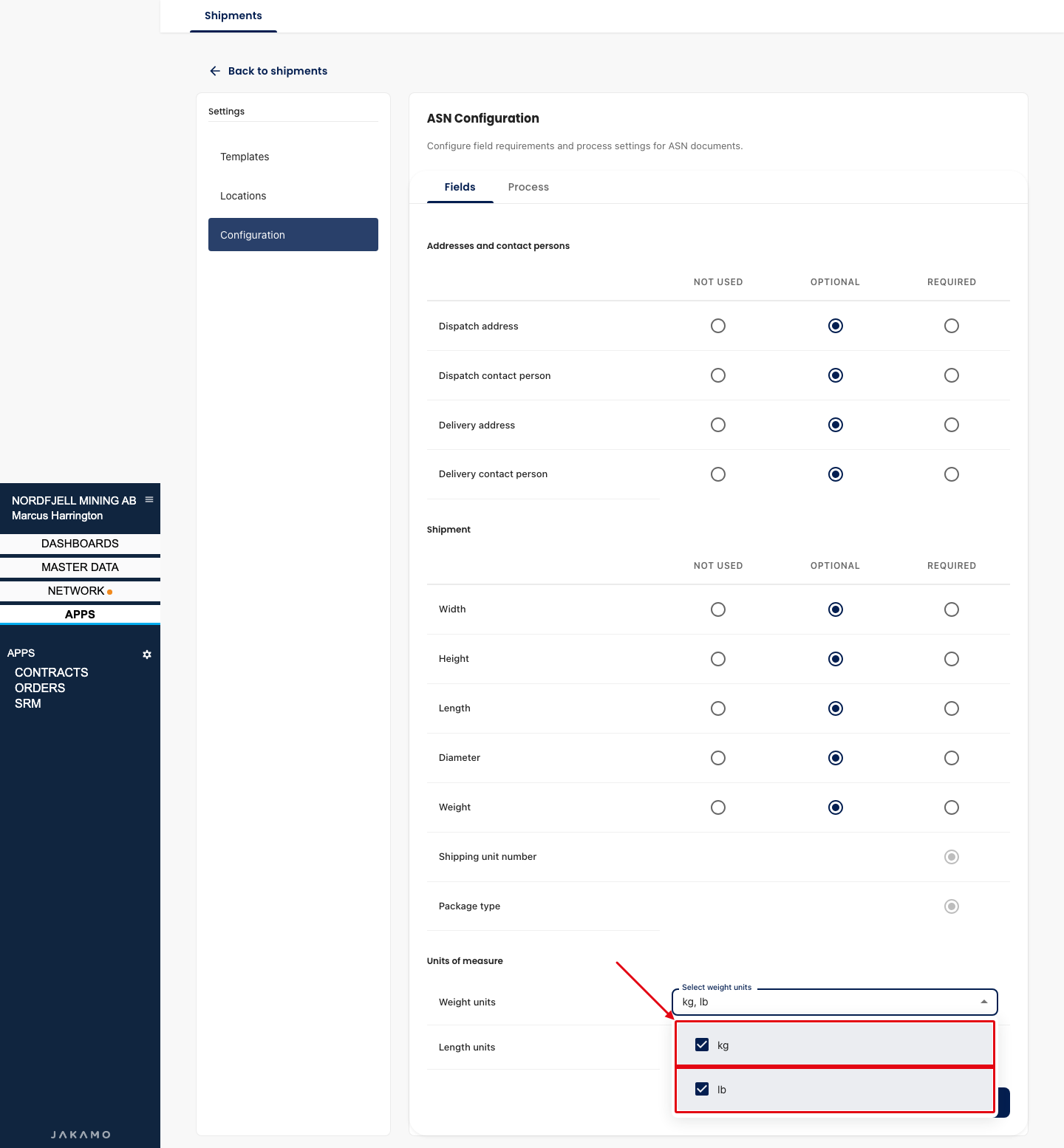Set Dispatch address to Required
1064x1148 pixels.
coord(952,326)
